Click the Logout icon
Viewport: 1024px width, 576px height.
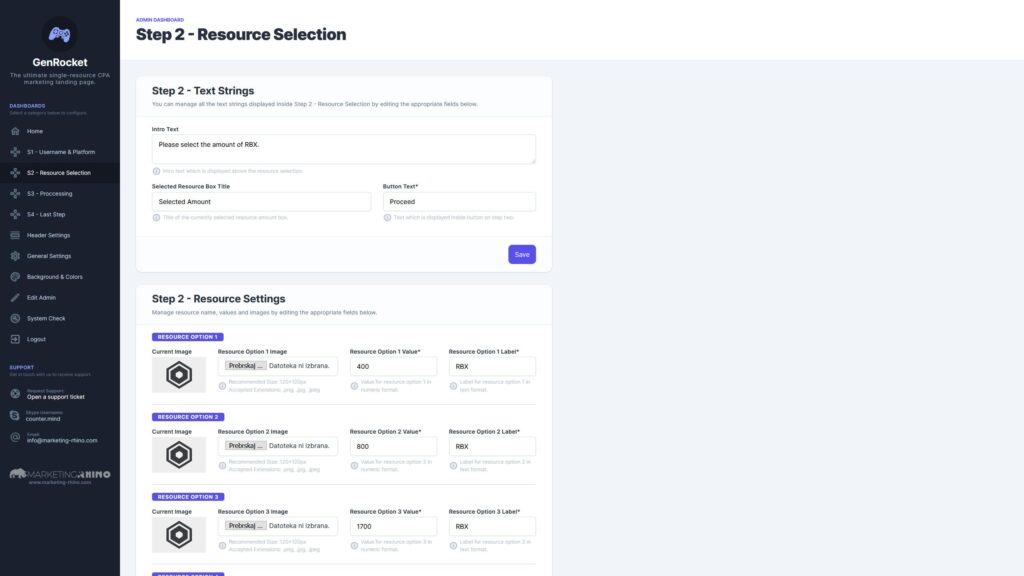tap(15, 340)
